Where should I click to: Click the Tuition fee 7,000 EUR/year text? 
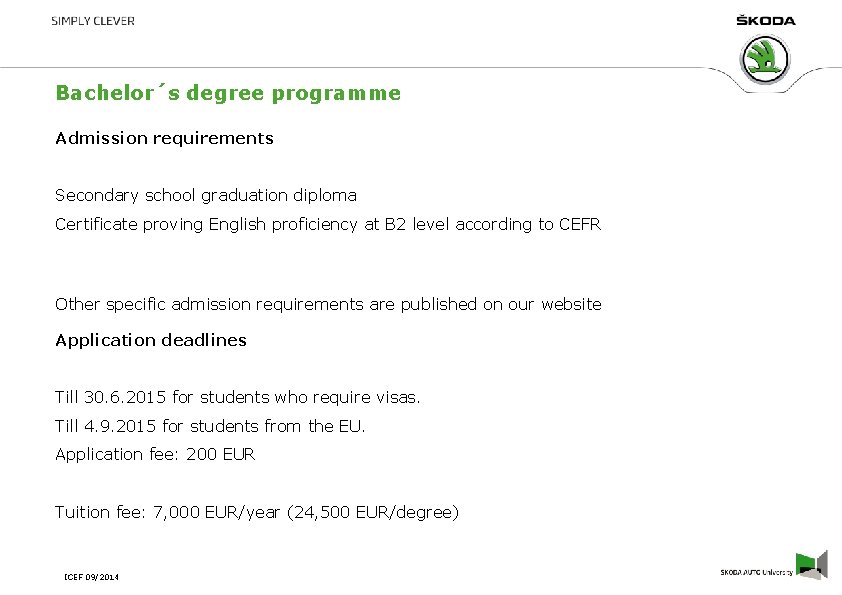pyautogui.click(x=168, y=512)
